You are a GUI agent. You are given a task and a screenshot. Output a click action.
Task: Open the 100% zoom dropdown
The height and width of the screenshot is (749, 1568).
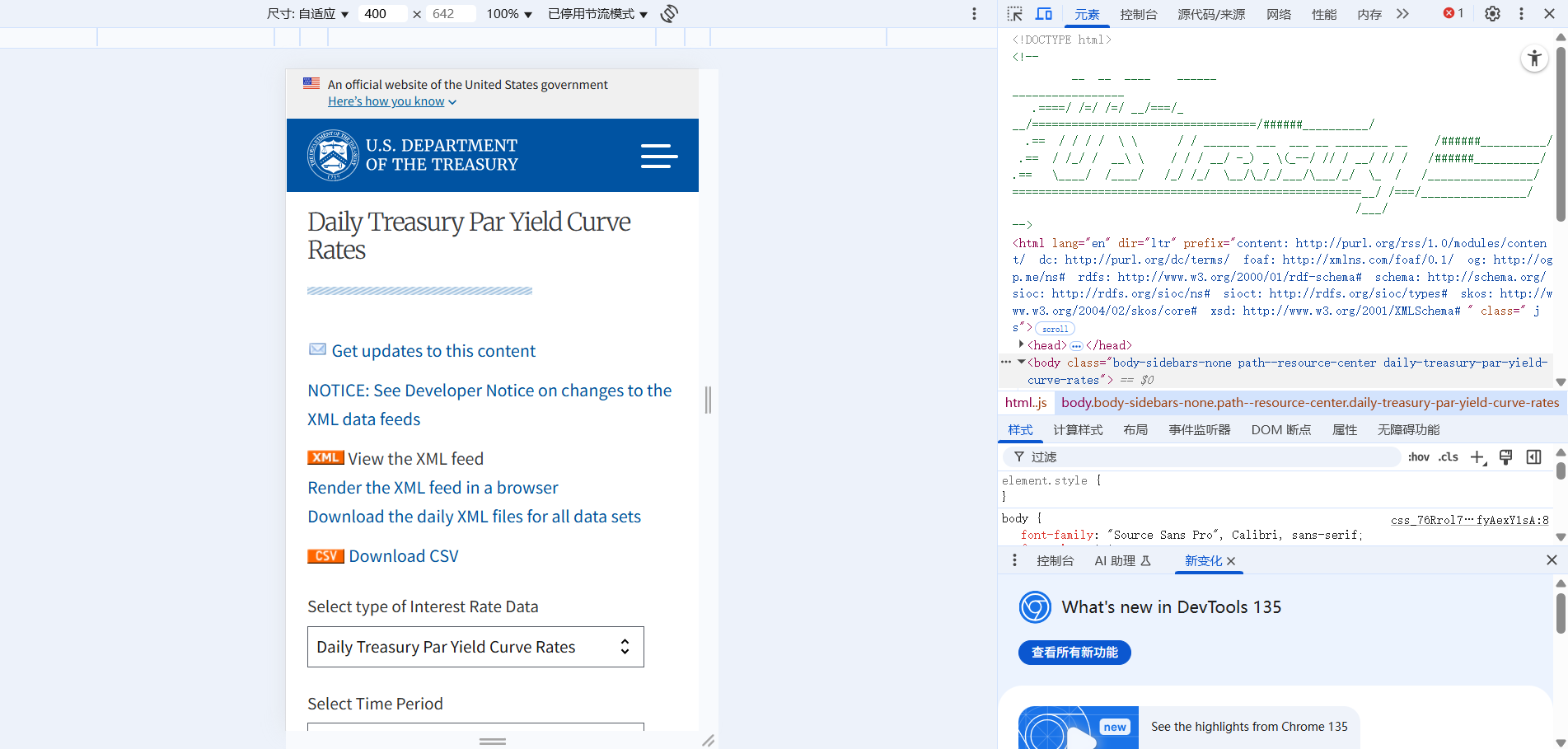509,14
